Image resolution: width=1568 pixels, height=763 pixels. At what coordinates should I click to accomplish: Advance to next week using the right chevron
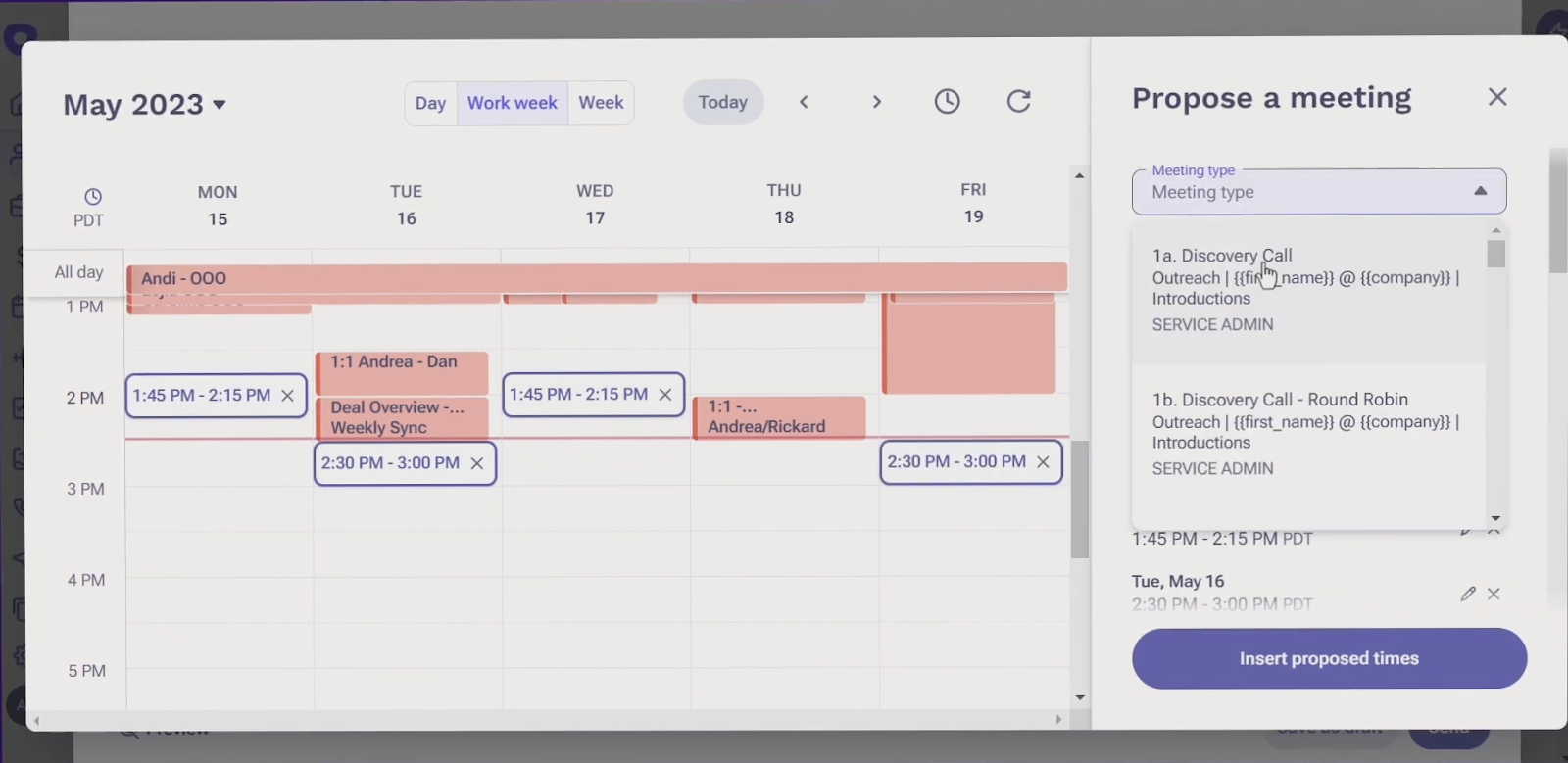(876, 102)
